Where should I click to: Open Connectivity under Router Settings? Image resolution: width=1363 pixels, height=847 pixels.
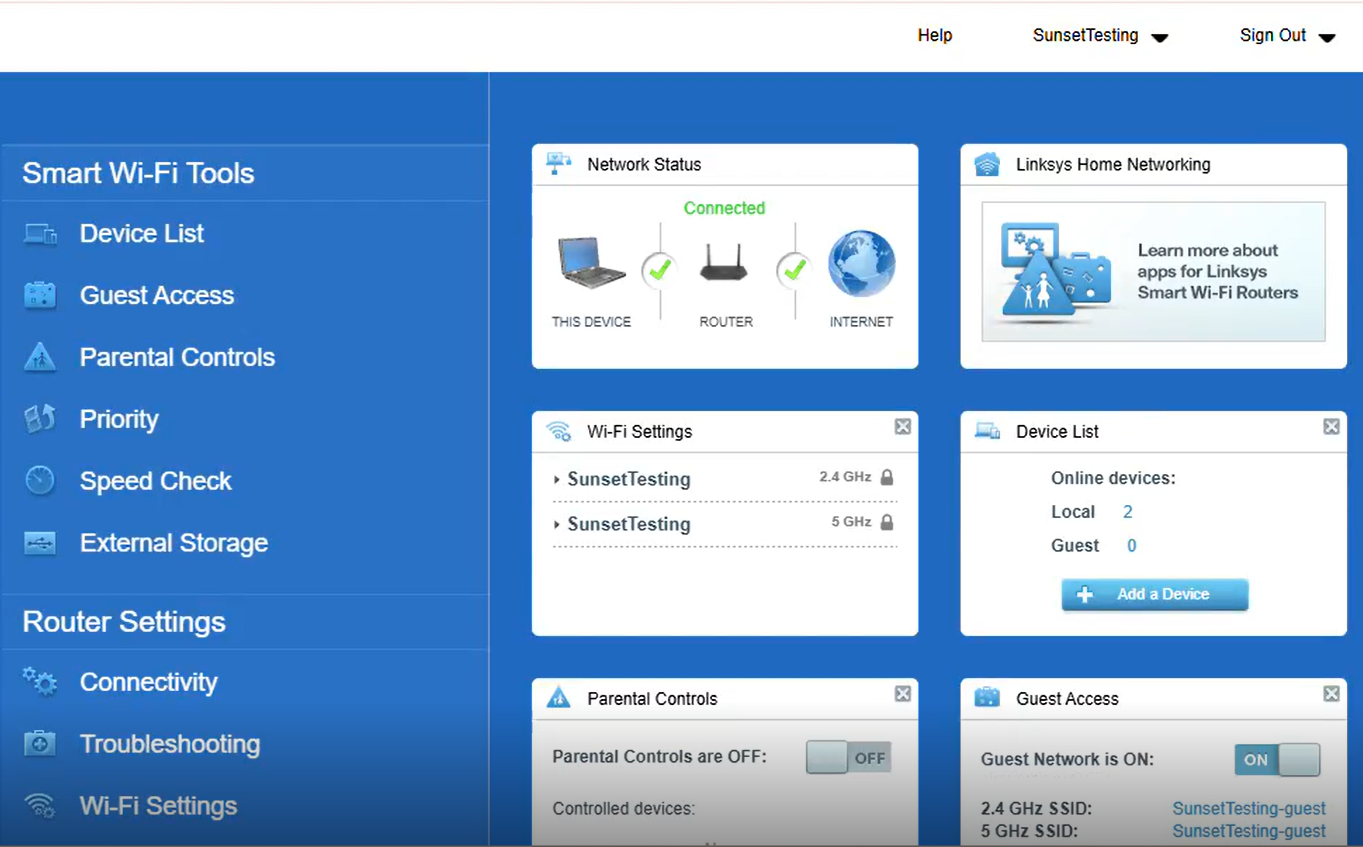pos(149,682)
